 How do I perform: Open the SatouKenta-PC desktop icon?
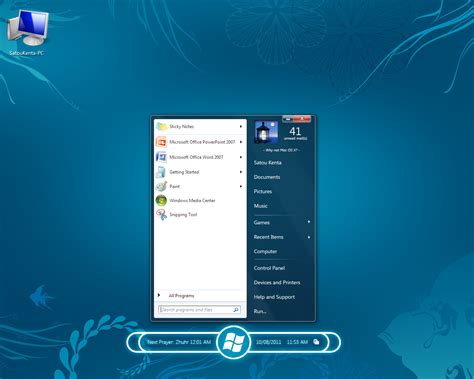[x=27, y=33]
